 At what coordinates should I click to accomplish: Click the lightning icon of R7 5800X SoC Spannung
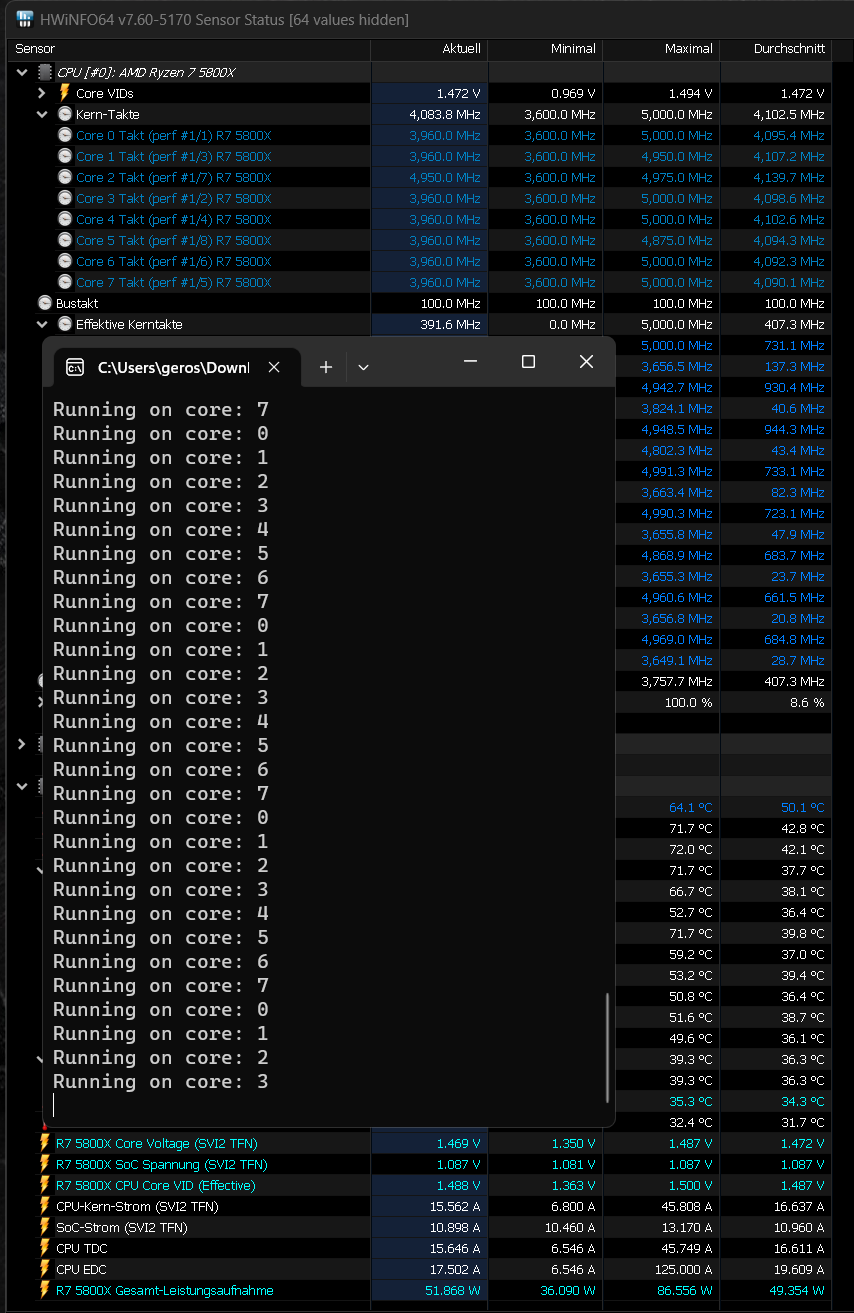(45, 1164)
